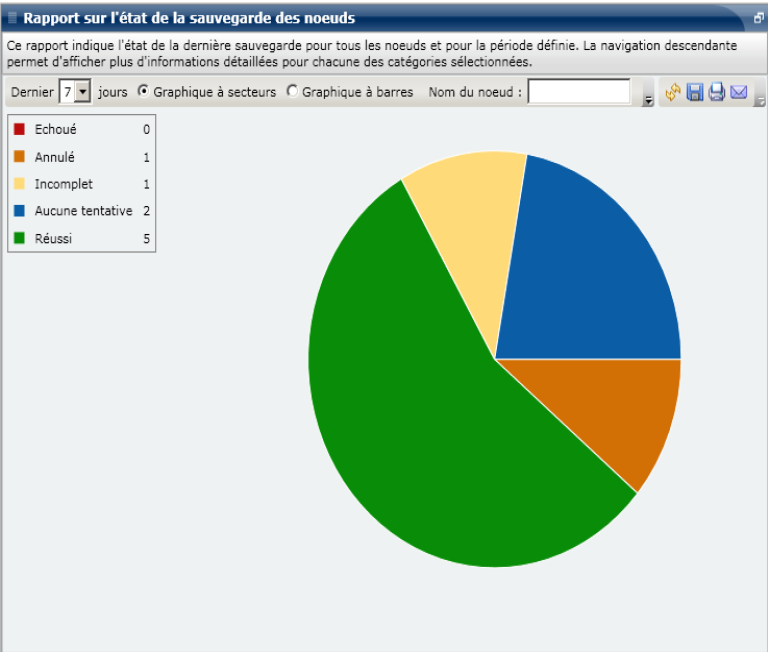Open the Dernier days dropdown
Image resolution: width=768 pixels, height=652 pixels.
coord(83,92)
